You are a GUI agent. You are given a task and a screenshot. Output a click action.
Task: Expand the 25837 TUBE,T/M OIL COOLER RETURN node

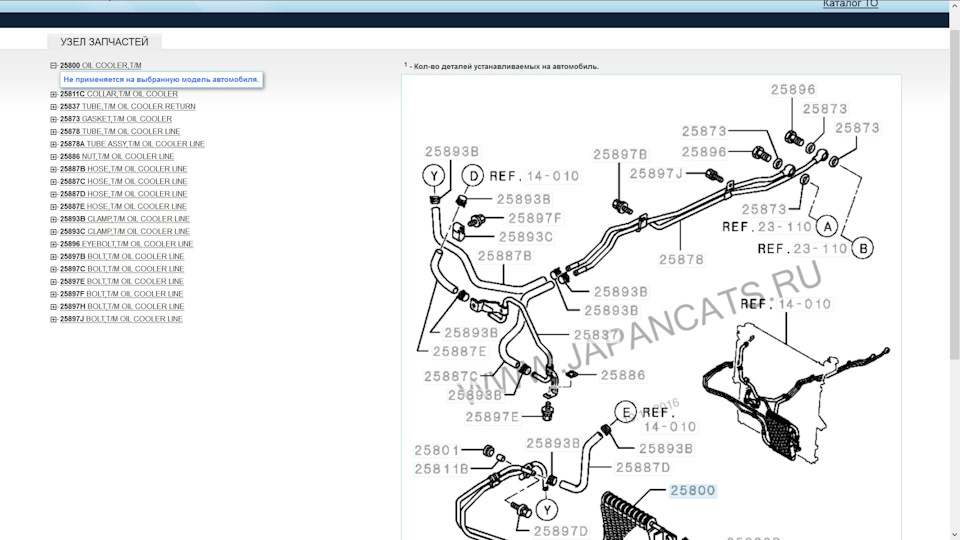pyautogui.click(x=54, y=107)
